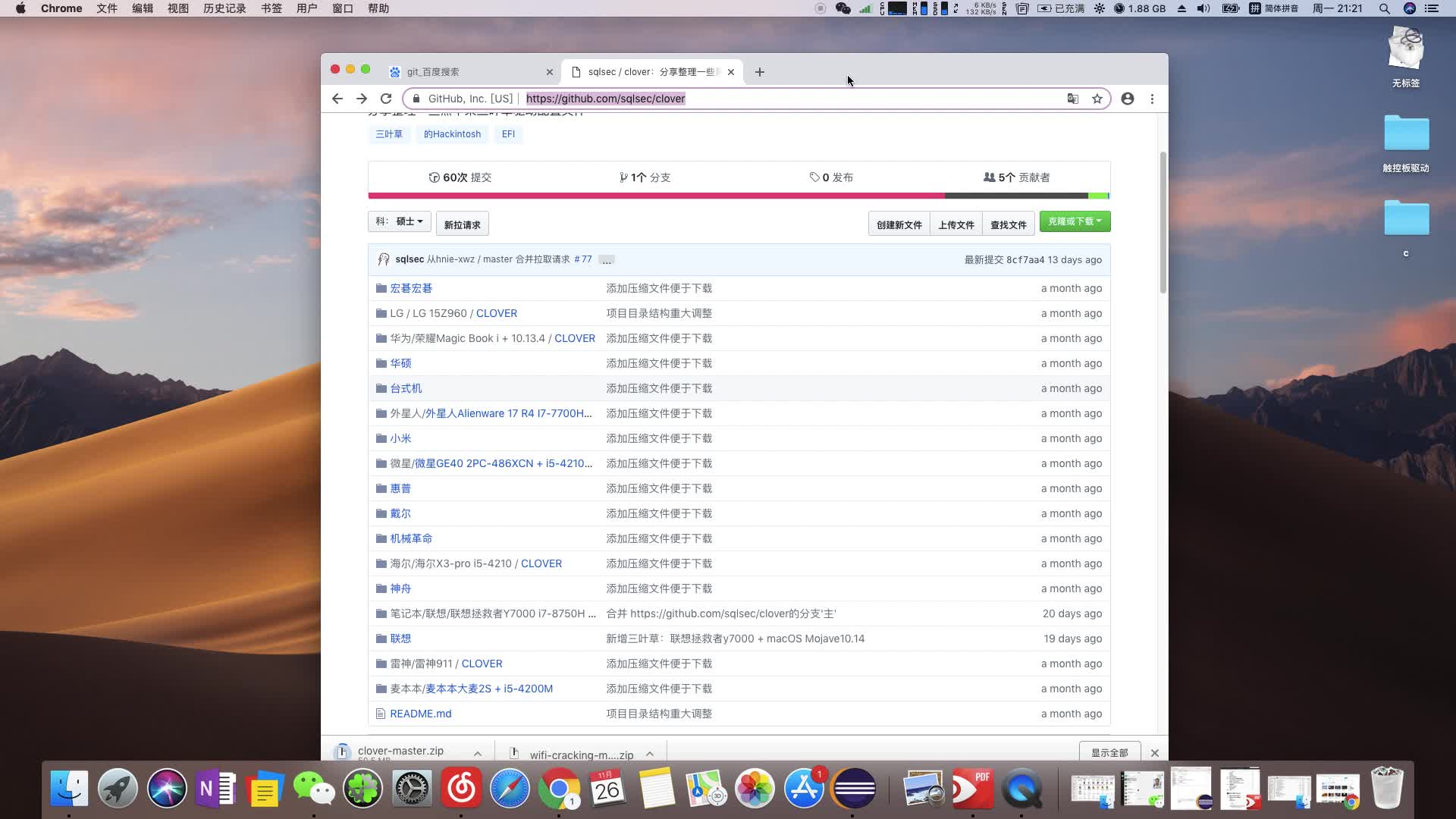The height and width of the screenshot is (819, 1456).
Task: Click the back navigation arrow
Action: click(338, 98)
